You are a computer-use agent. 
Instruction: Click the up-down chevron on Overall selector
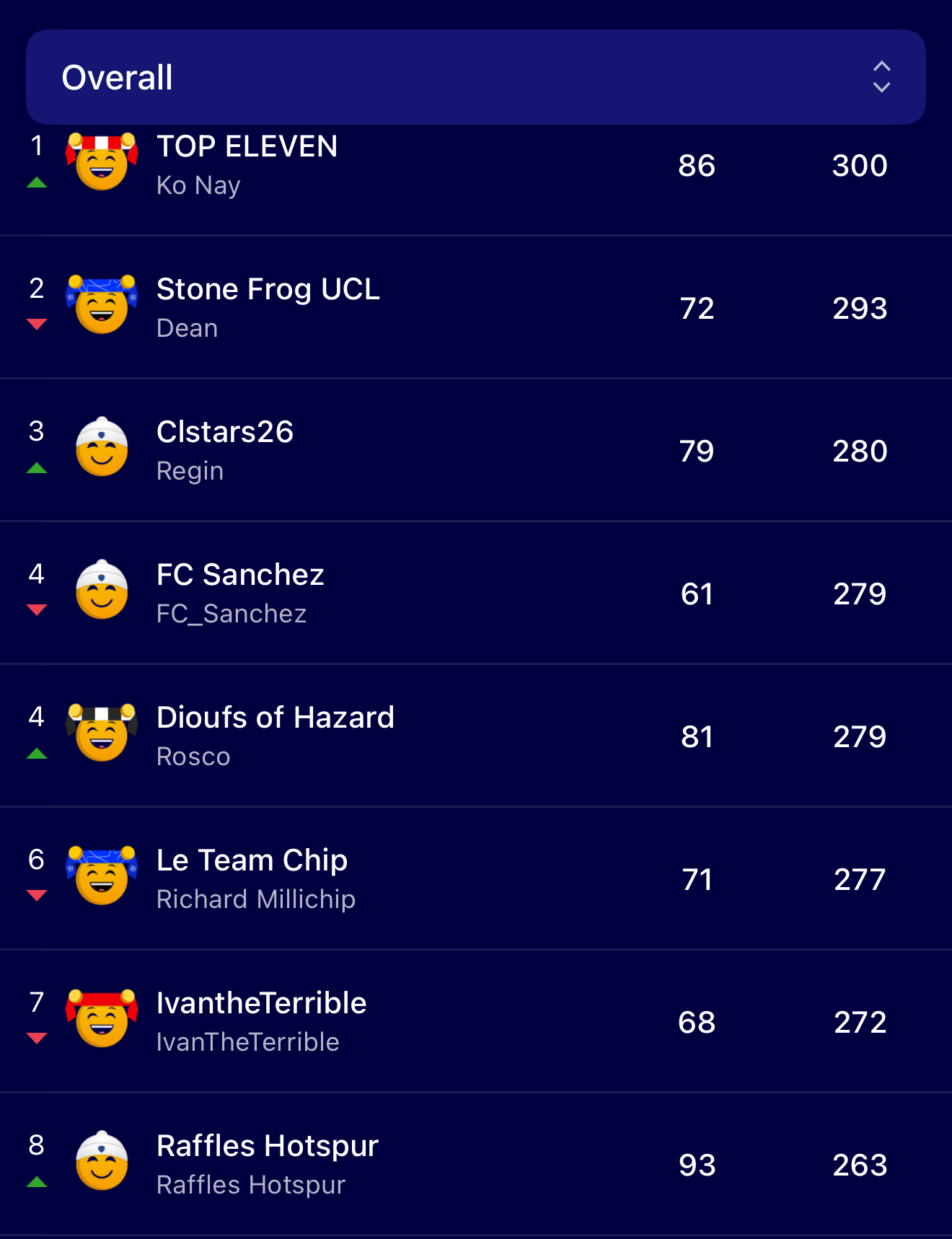point(881,76)
